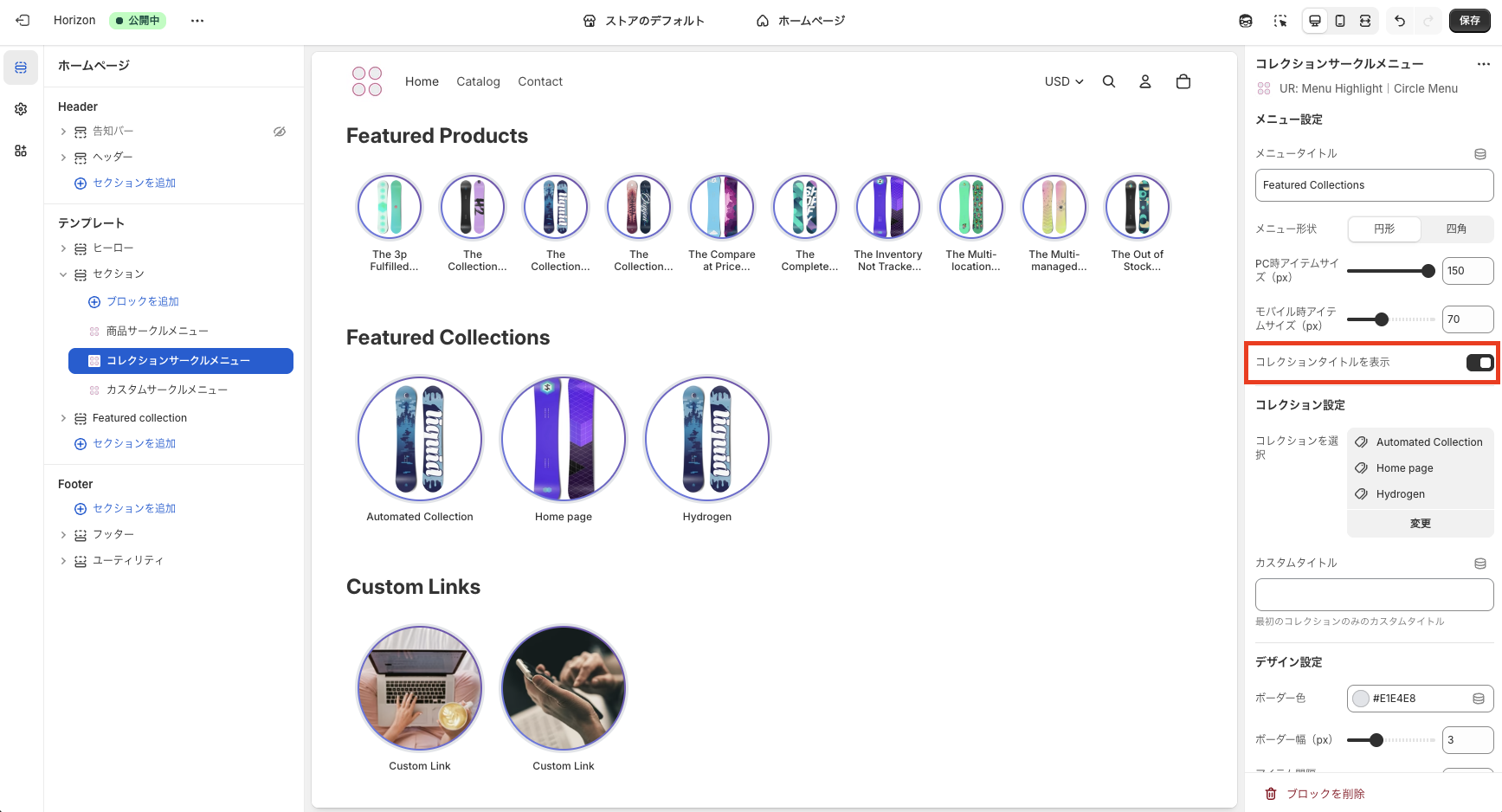1502x812 pixels.
Task: Open the Catalog menu link
Action: pyautogui.click(x=478, y=81)
